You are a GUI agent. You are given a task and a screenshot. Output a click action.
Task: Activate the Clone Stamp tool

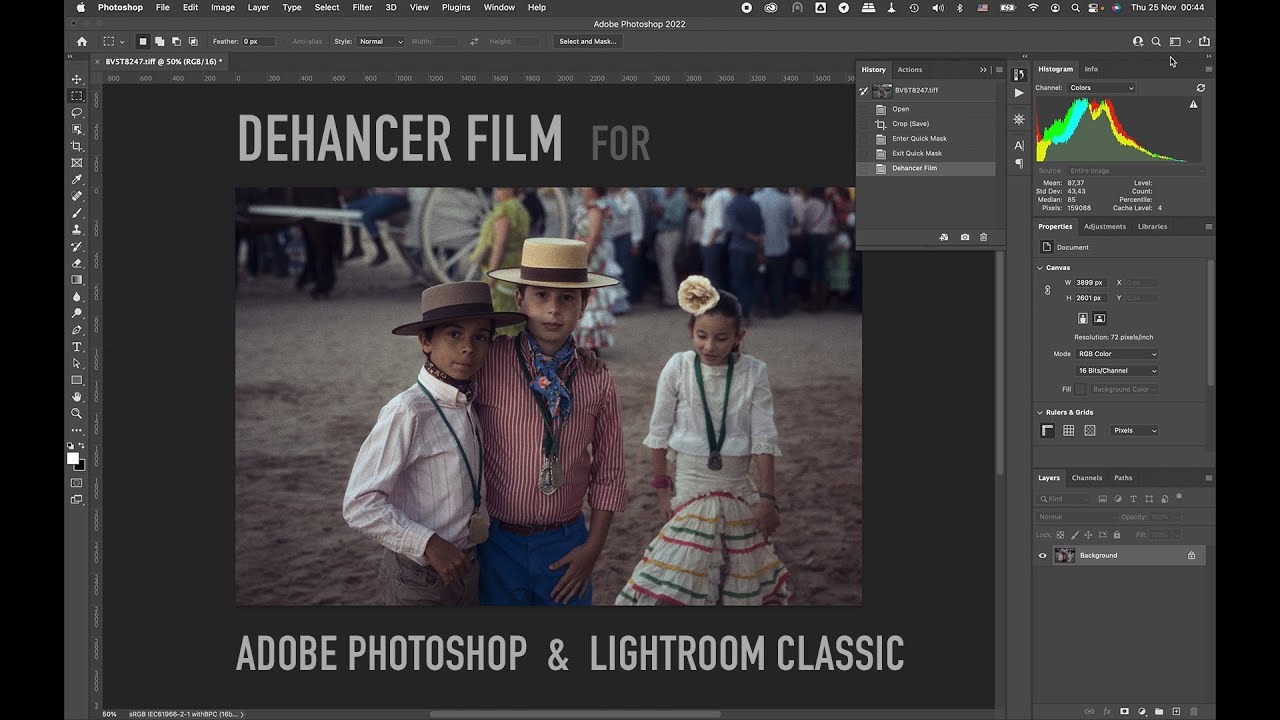point(76,229)
